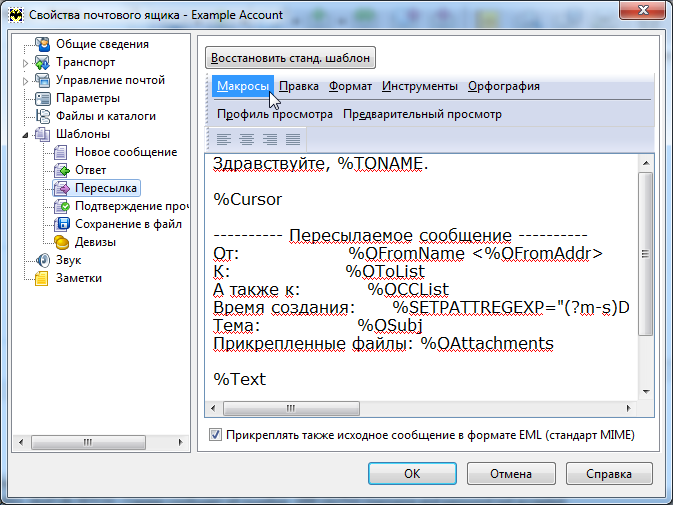This screenshot has height=505, width=673.
Task: Click the editor vertical scrollbar thumb
Action: click(x=645, y=254)
